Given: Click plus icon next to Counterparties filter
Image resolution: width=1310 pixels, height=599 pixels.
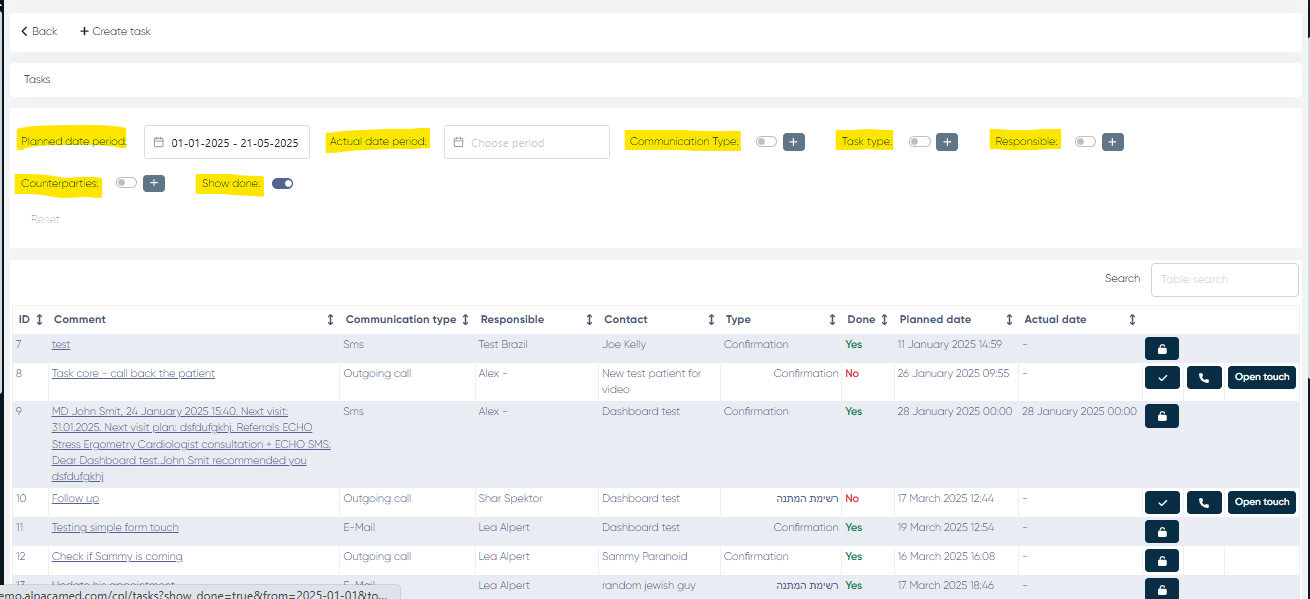Looking at the screenshot, I should point(153,183).
